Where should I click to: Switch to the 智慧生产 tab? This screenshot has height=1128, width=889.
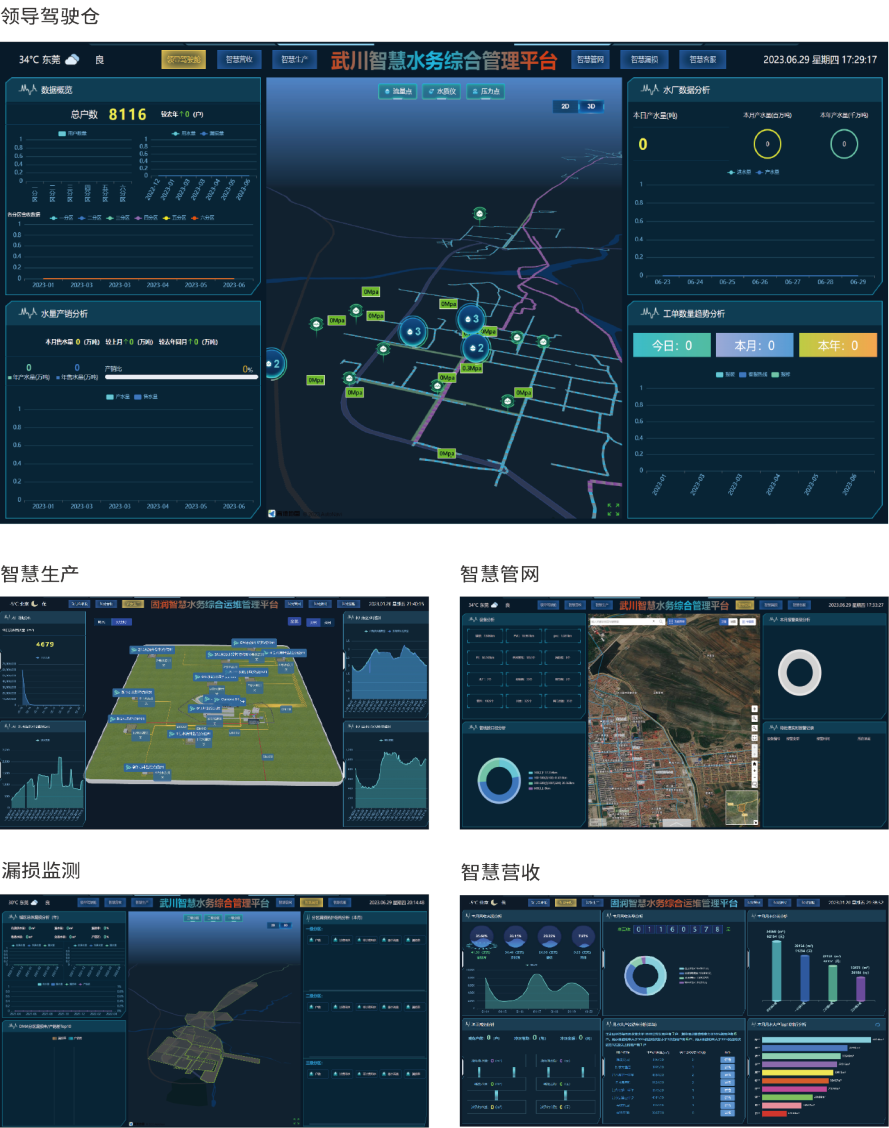click(x=294, y=60)
